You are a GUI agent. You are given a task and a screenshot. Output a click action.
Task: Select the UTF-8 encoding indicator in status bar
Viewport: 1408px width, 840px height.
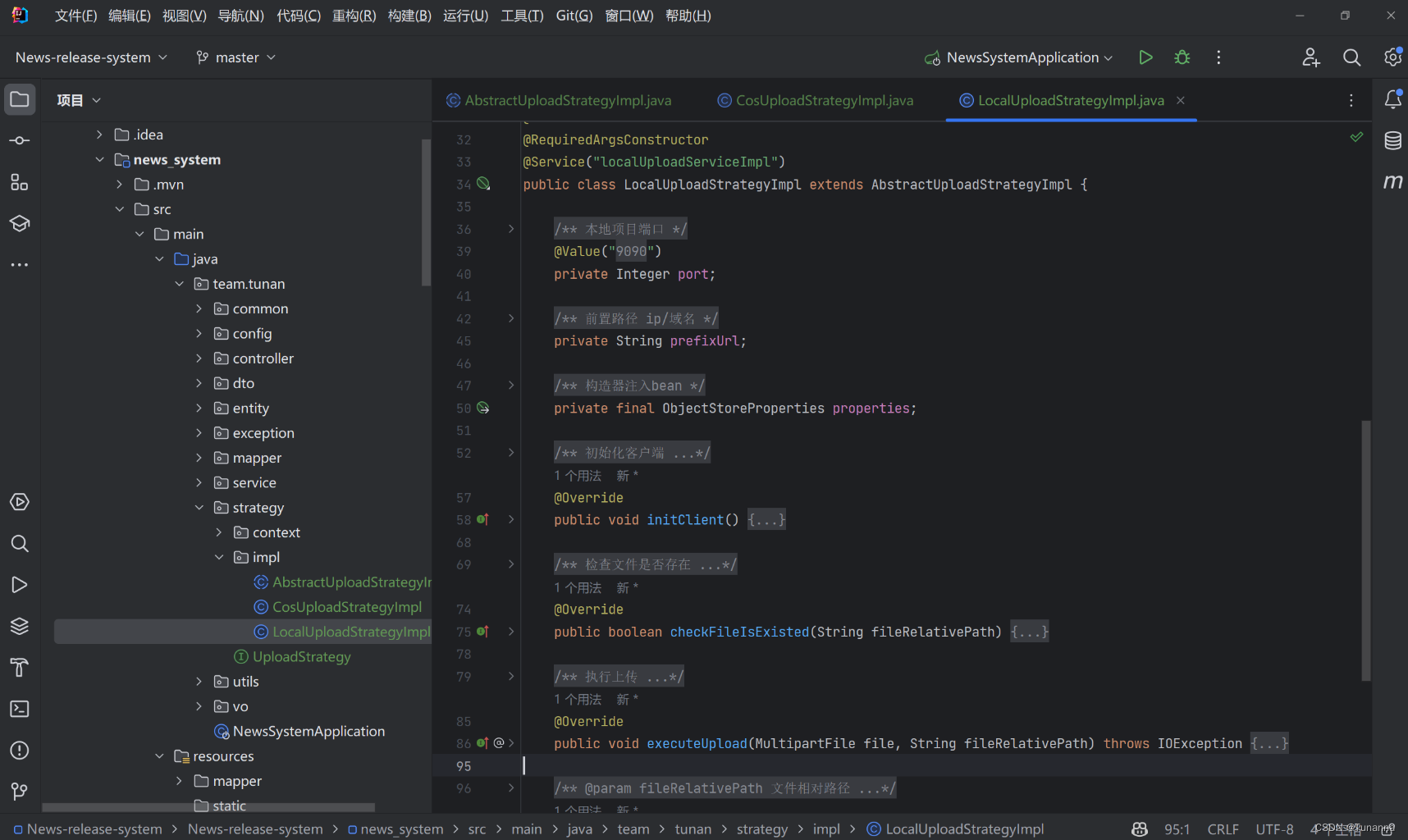pyautogui.click(x=1273, y=829)
